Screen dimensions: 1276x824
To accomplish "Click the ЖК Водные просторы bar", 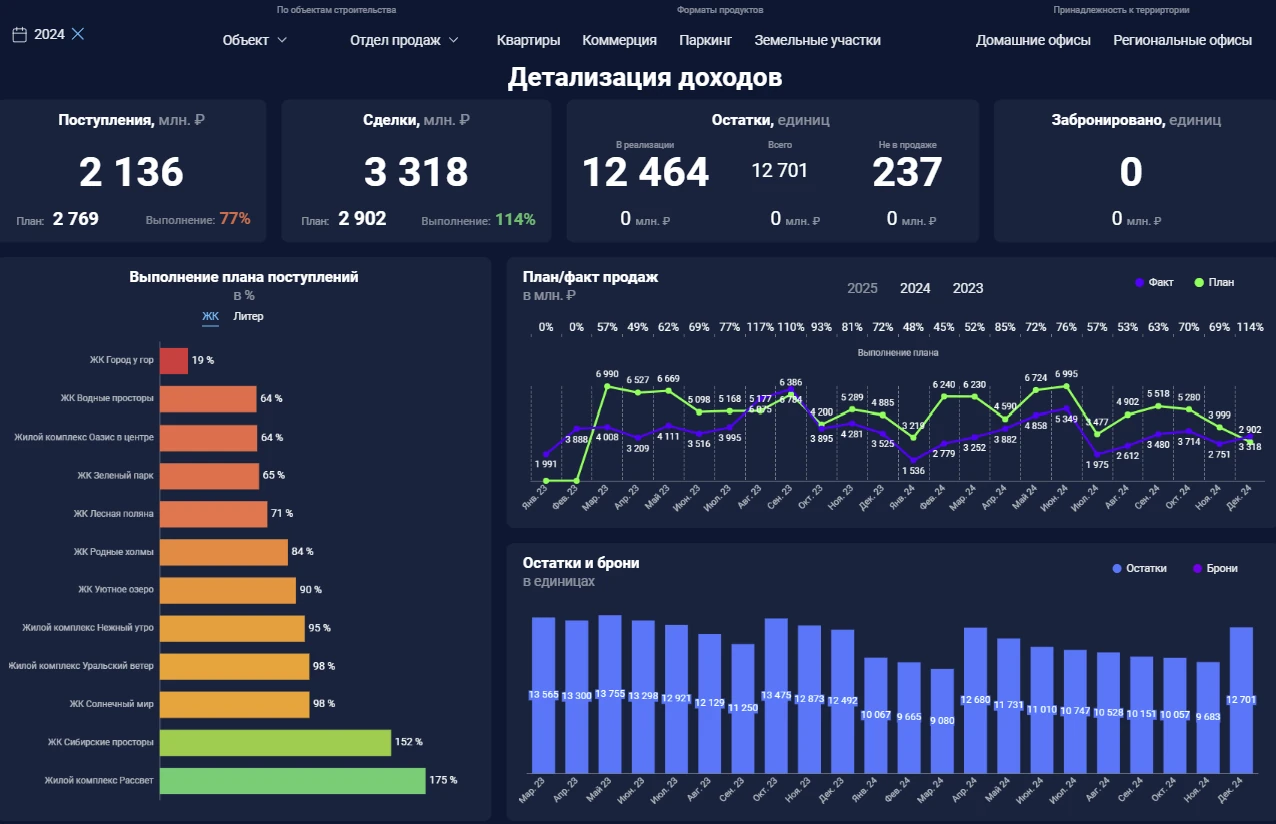I will coord(208,399).
